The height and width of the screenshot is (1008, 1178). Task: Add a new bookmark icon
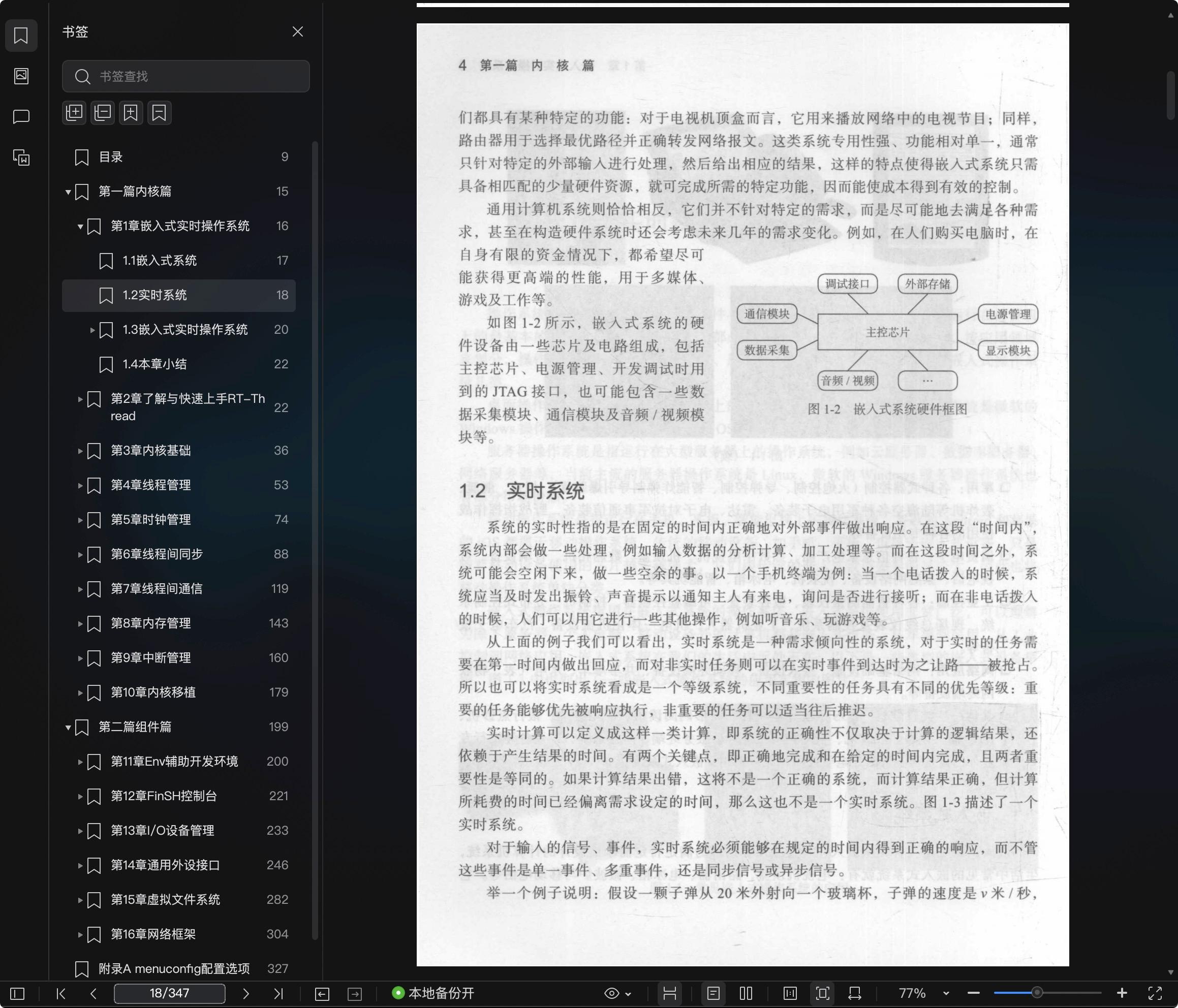tap(131, 113)
